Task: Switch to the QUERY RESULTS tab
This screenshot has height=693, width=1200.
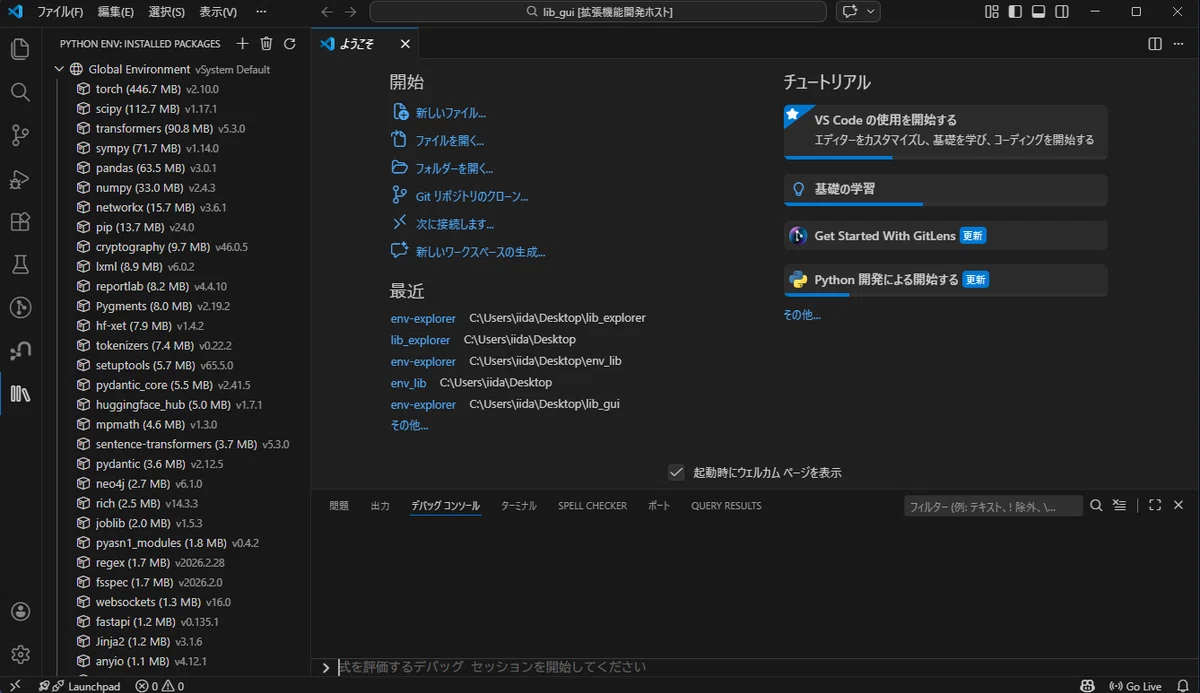Action: 726,506
